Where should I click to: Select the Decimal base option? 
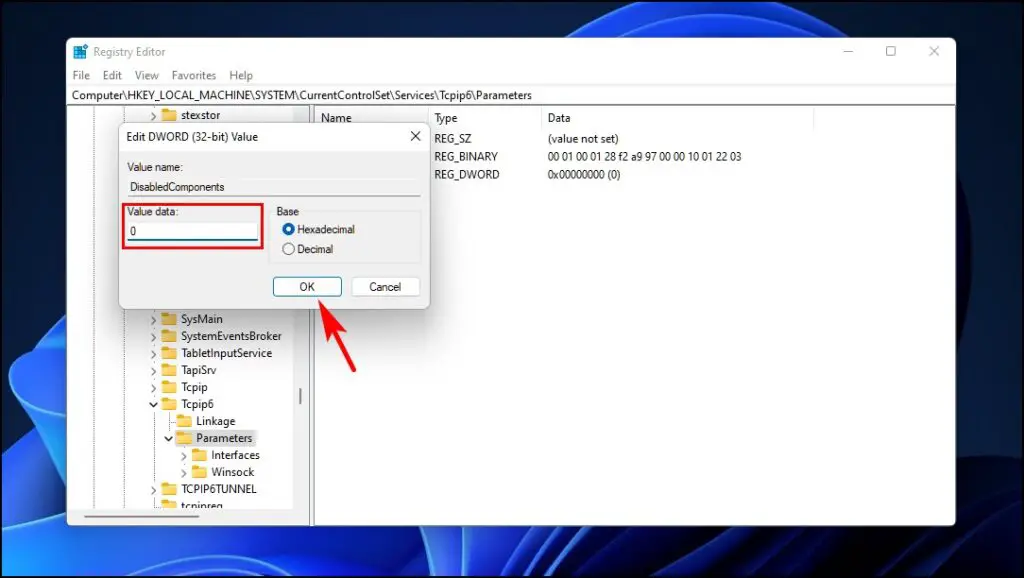[x=288, y=249]
